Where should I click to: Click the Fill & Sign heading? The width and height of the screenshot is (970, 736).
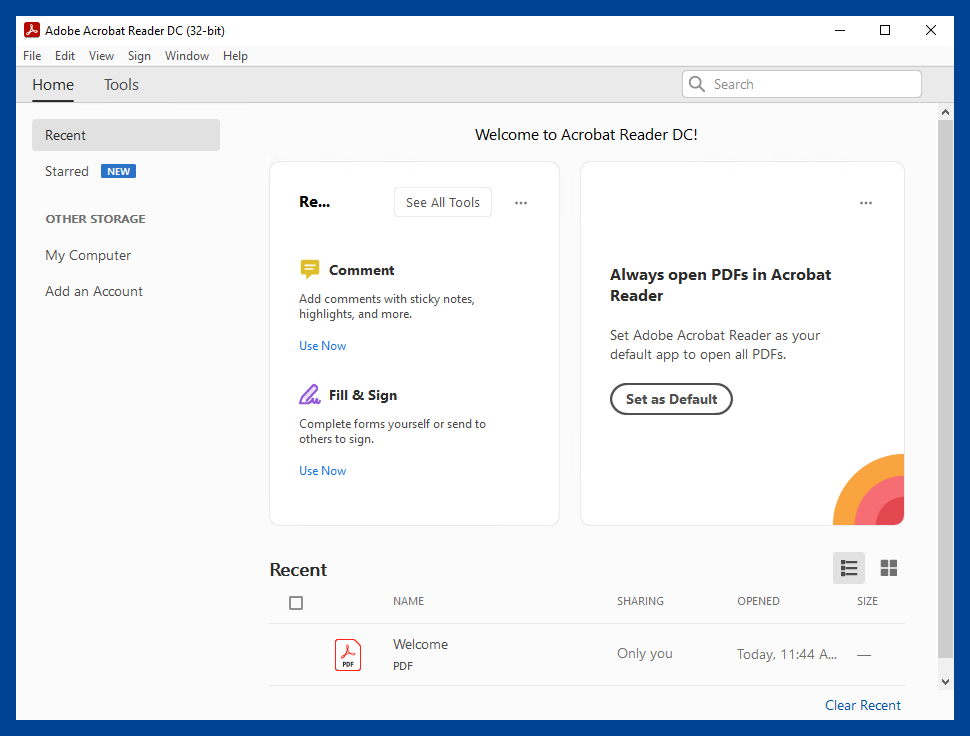click(x=363, y=395)
